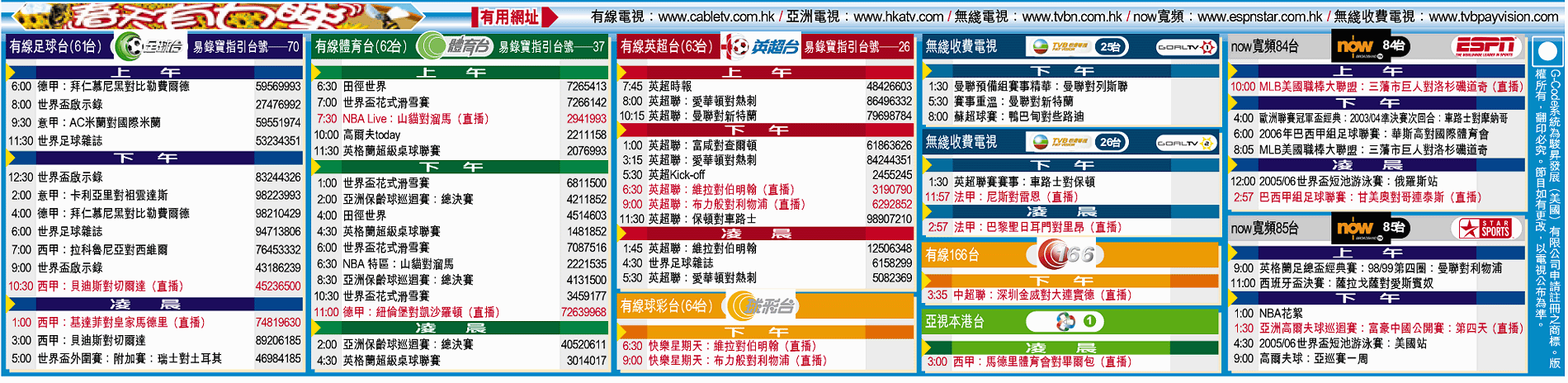Click the 5:00 世界盃外圍賽 瑞士對土耳其 row

click(x=153, y=359)
